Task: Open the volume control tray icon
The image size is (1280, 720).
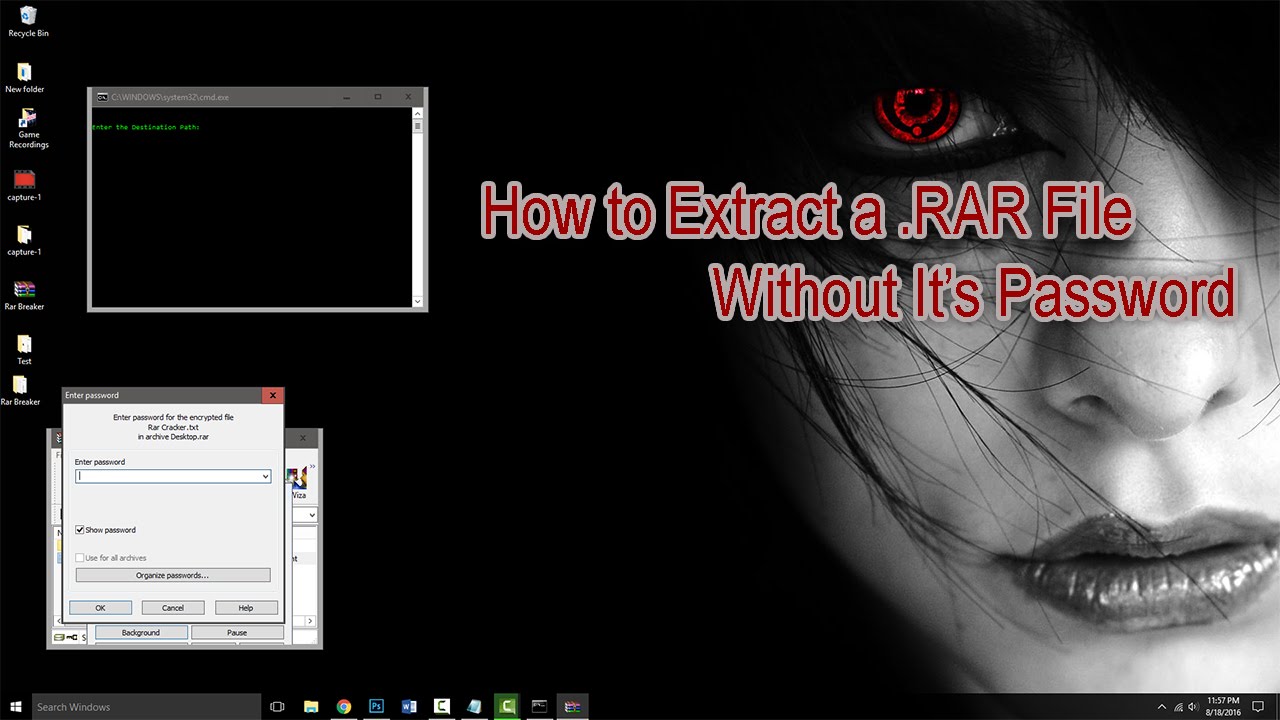Action: click(x=1193, y=706)
